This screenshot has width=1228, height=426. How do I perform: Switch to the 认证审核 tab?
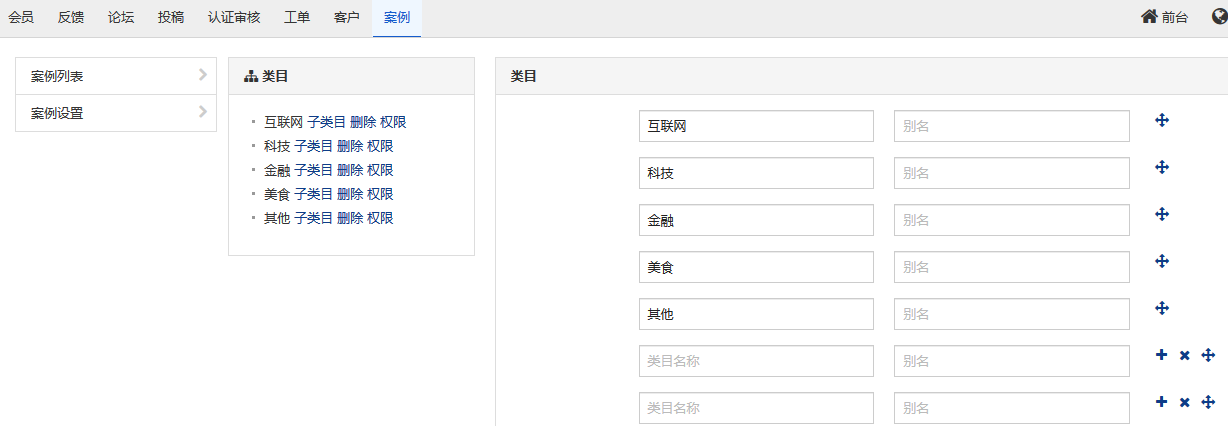tap(234, 18)
